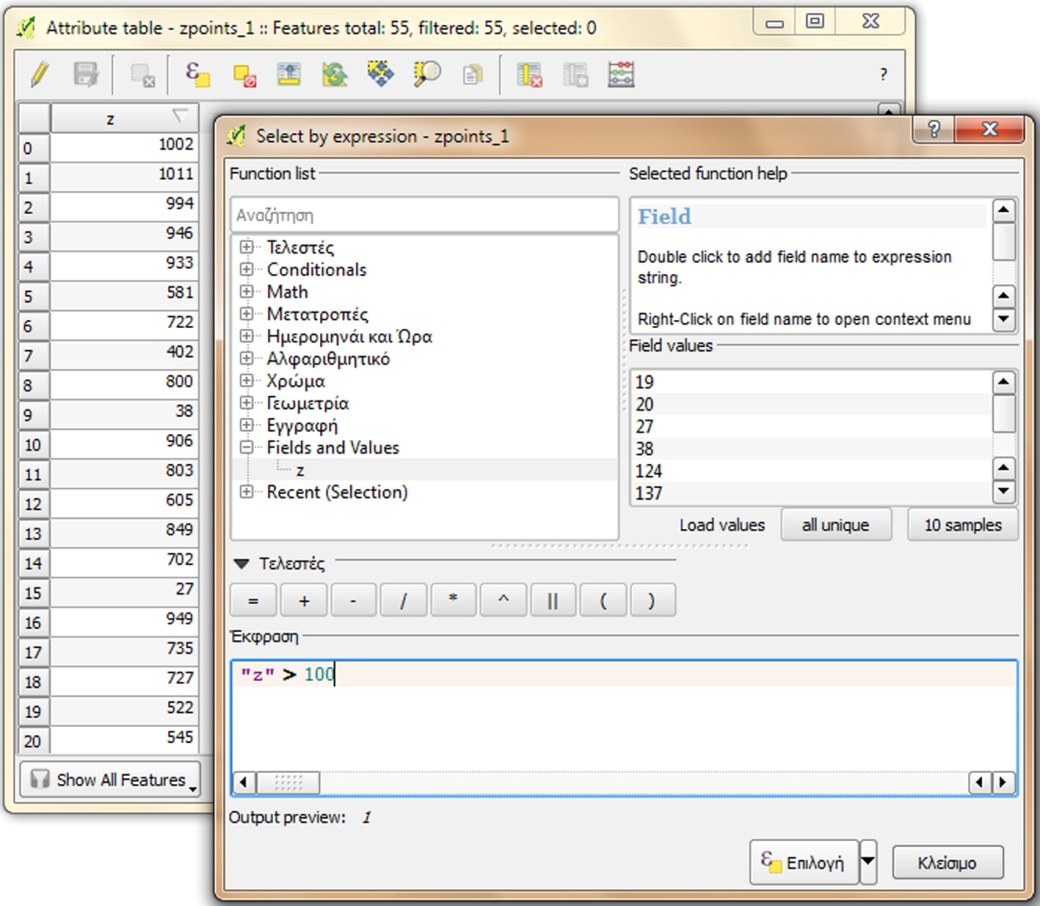The height and width of the screenshot is (906, 1040).
Task: Expand the Recent (Selection) group
Action: point(246,491)
